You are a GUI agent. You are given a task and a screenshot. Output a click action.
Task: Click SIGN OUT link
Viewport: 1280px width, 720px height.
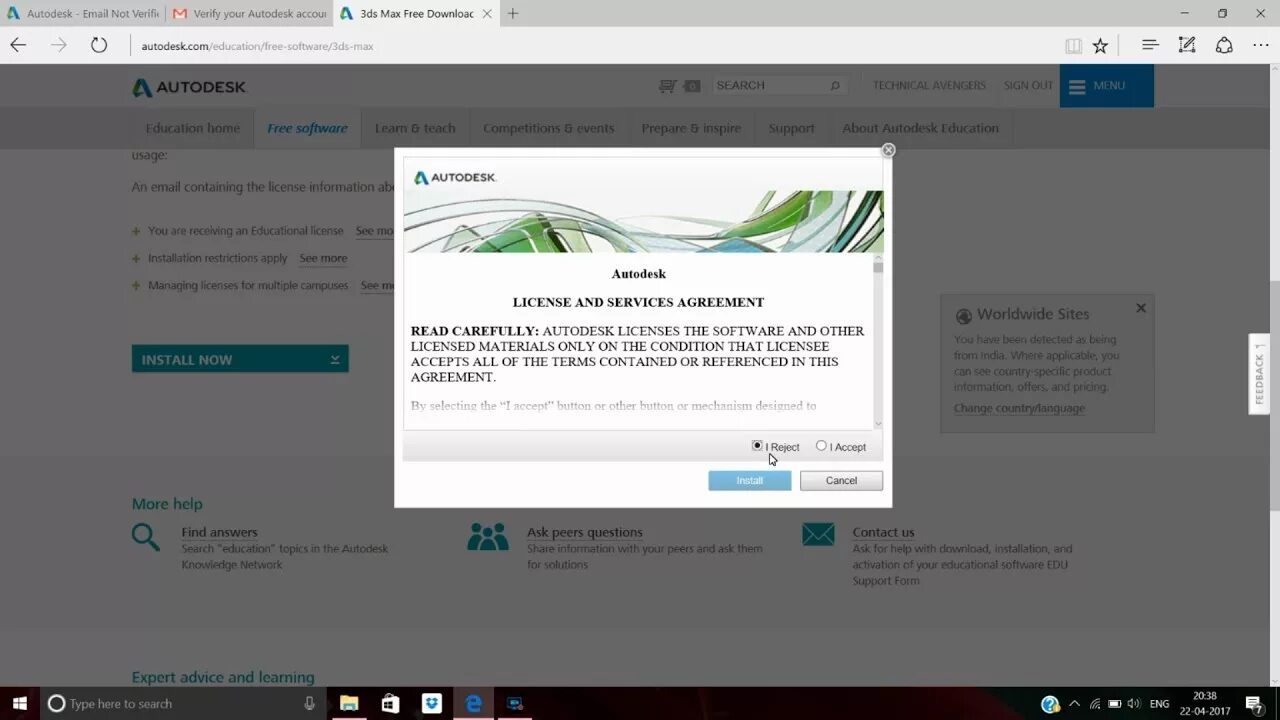pos(1028,86)
